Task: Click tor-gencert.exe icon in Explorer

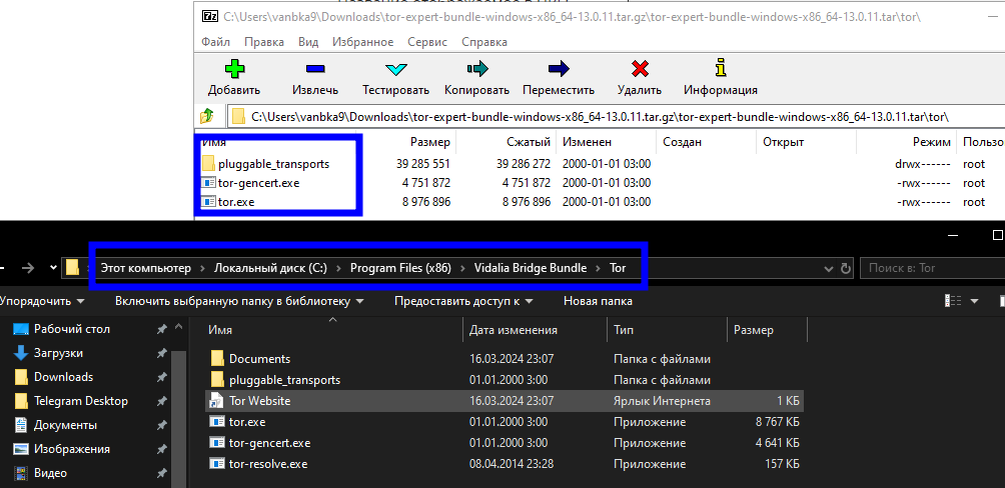Action: click(x=217, y=443)
